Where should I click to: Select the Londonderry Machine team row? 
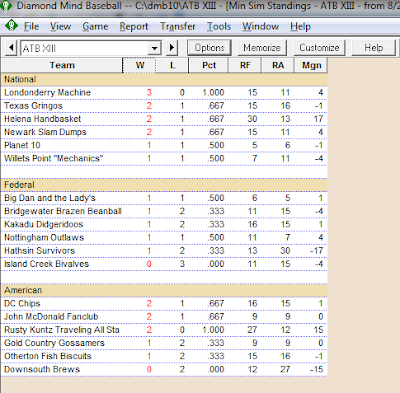(164, 92)
